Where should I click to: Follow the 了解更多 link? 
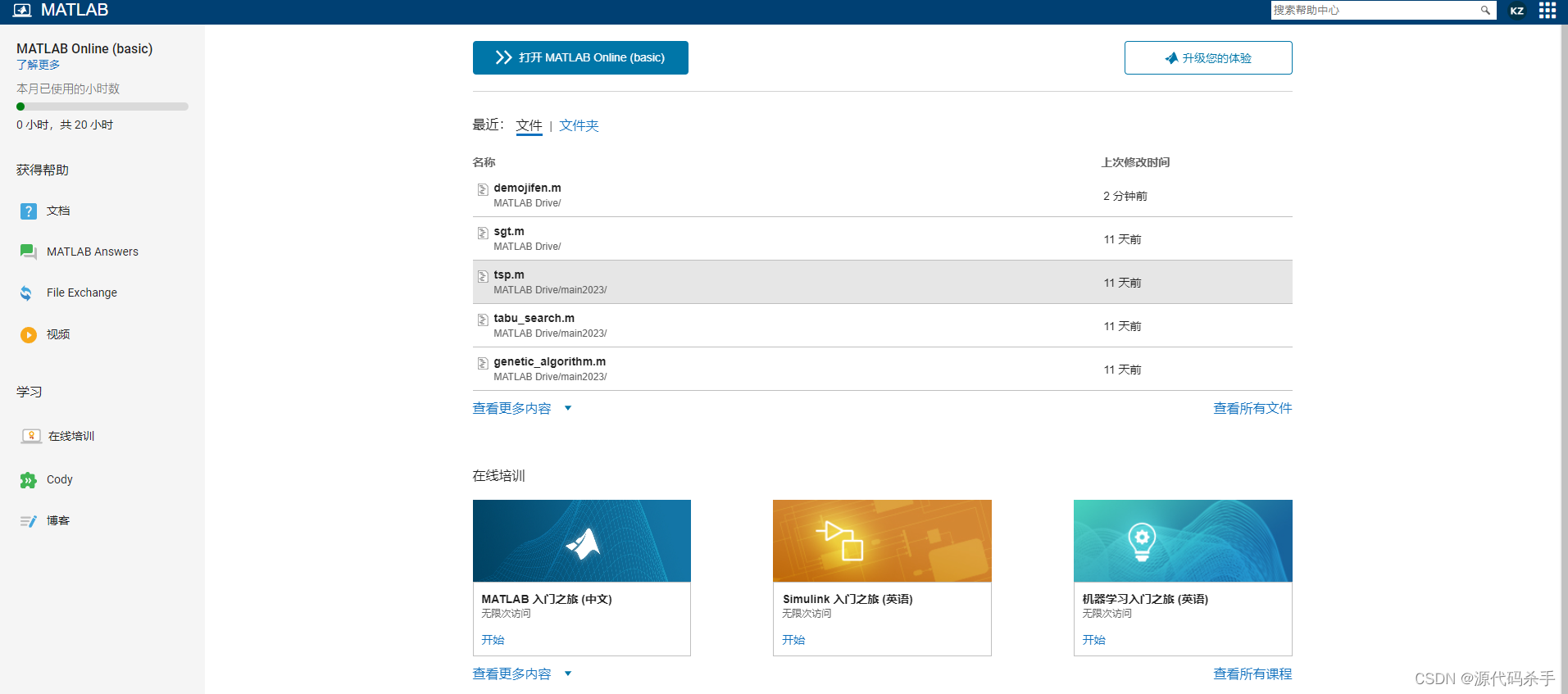(39, 65)
